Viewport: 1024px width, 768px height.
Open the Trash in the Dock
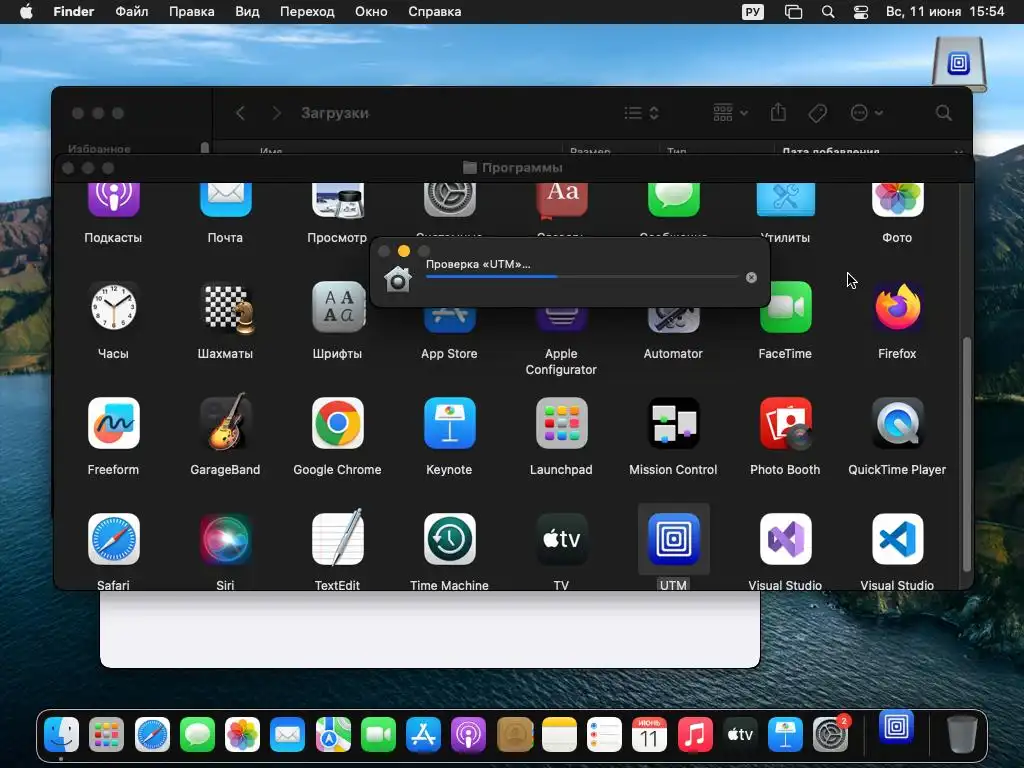click(x=962, y=734)
